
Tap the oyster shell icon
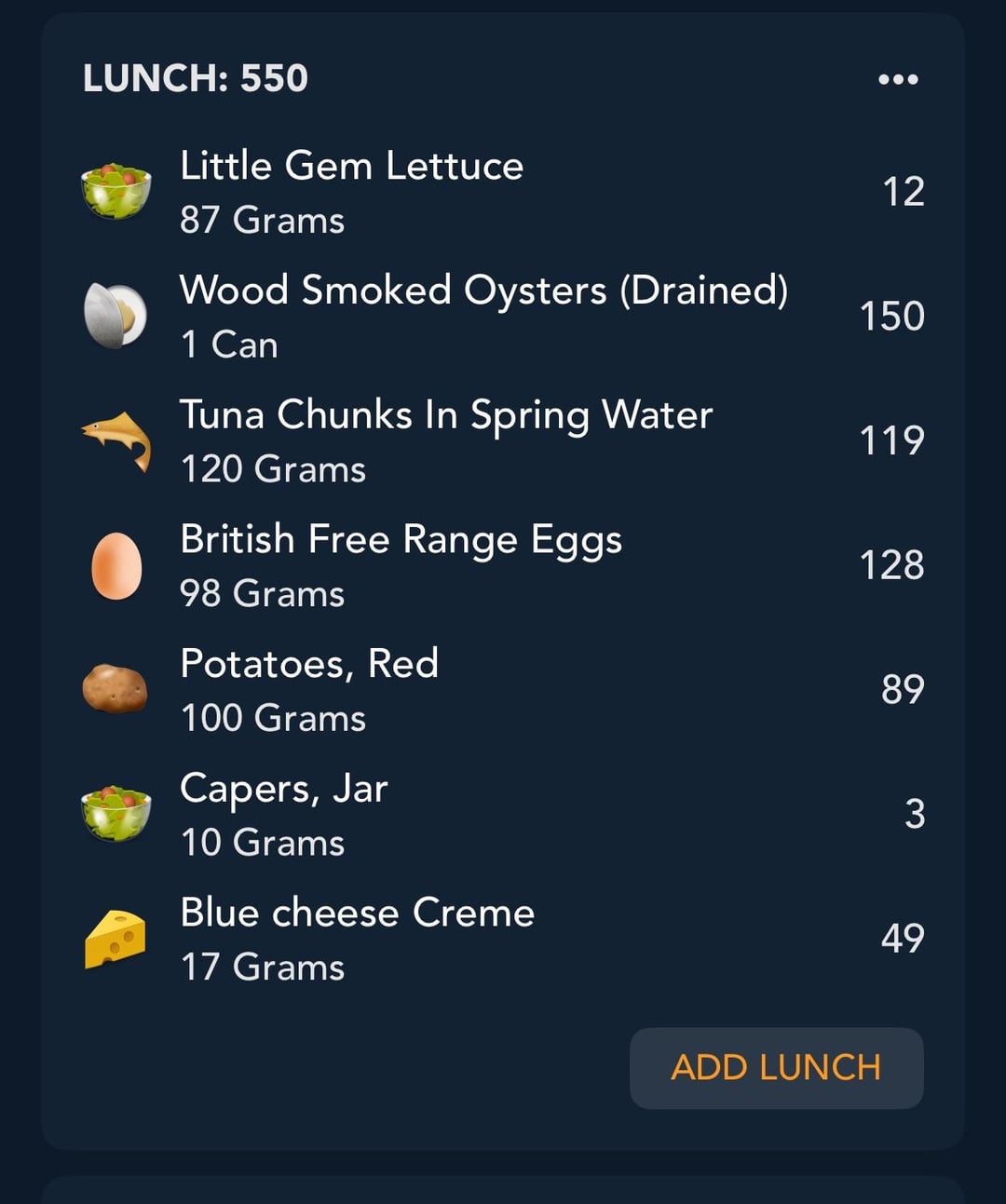tap(116, 316)
